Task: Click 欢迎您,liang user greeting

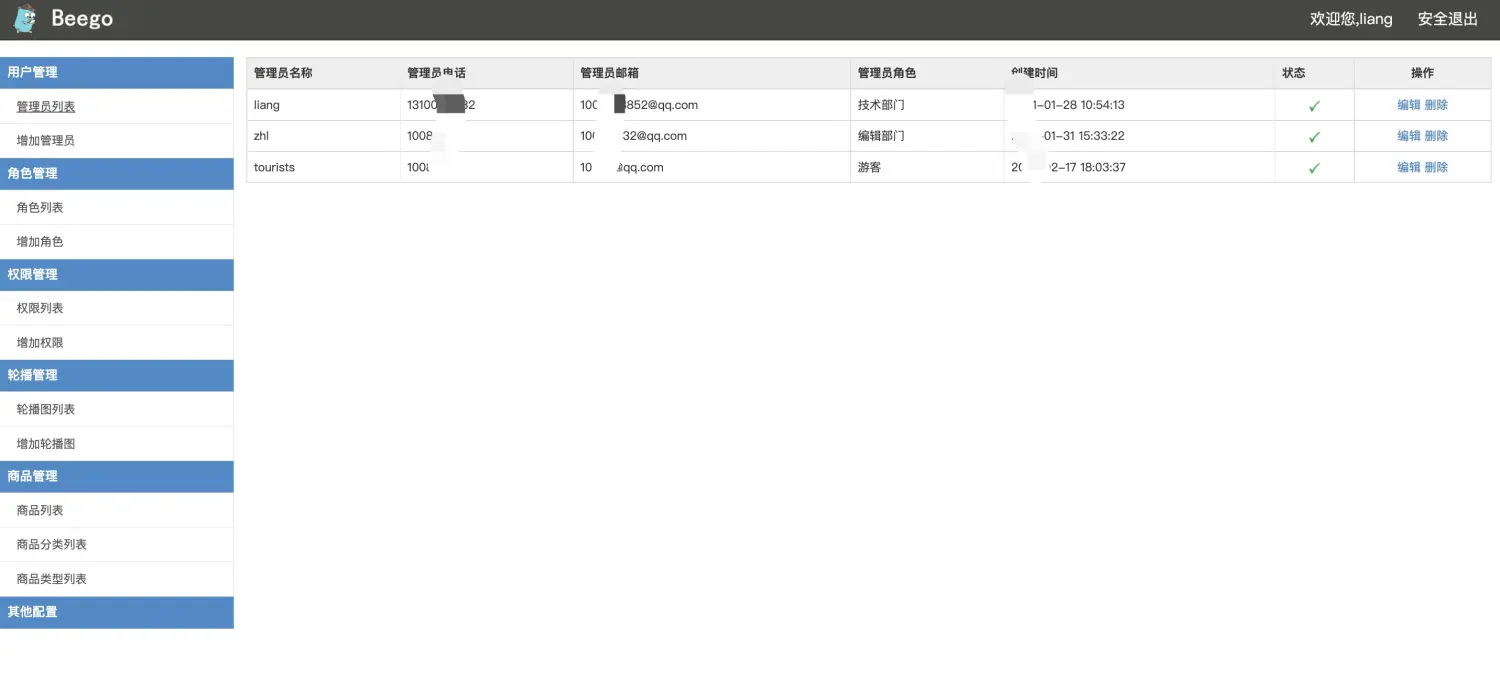Action: [x=1350, y=19]
